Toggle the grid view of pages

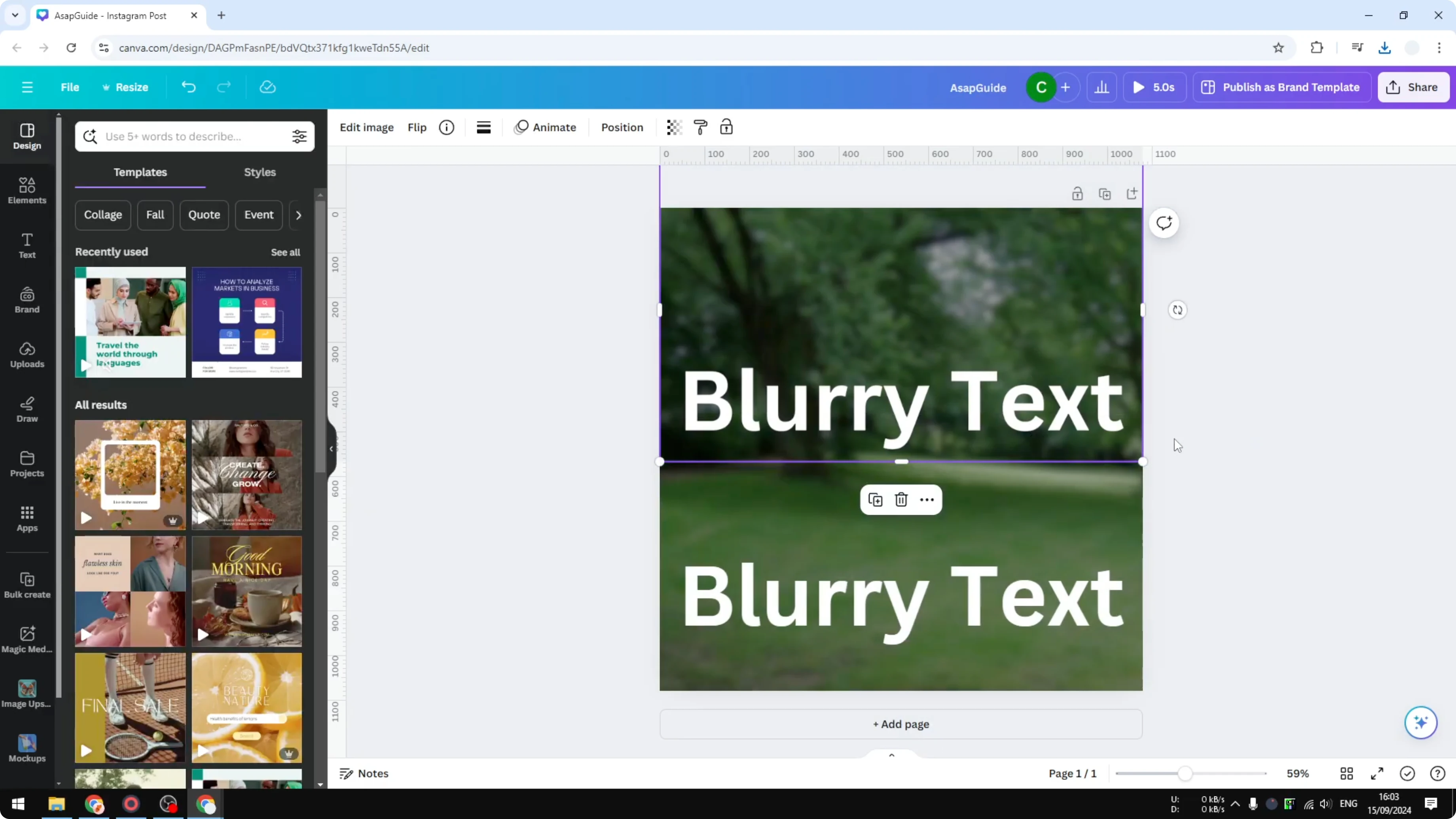pos(1347,773)
